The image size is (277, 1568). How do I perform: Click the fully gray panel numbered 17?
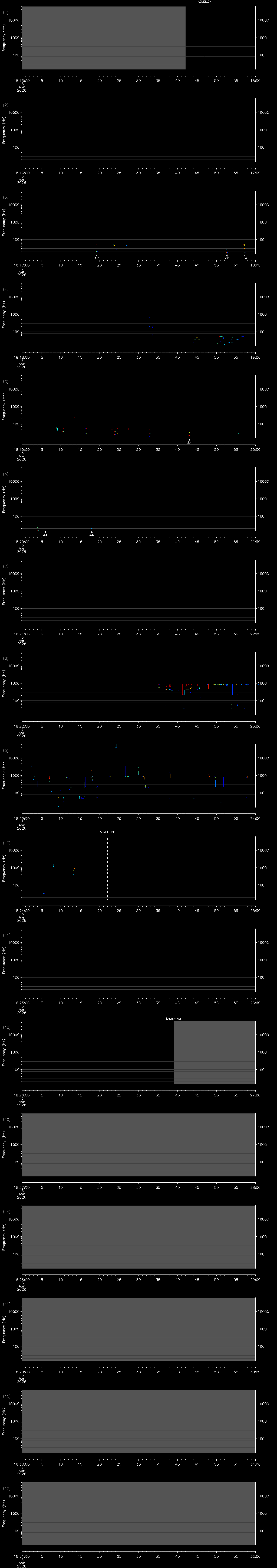[138, 1513]
